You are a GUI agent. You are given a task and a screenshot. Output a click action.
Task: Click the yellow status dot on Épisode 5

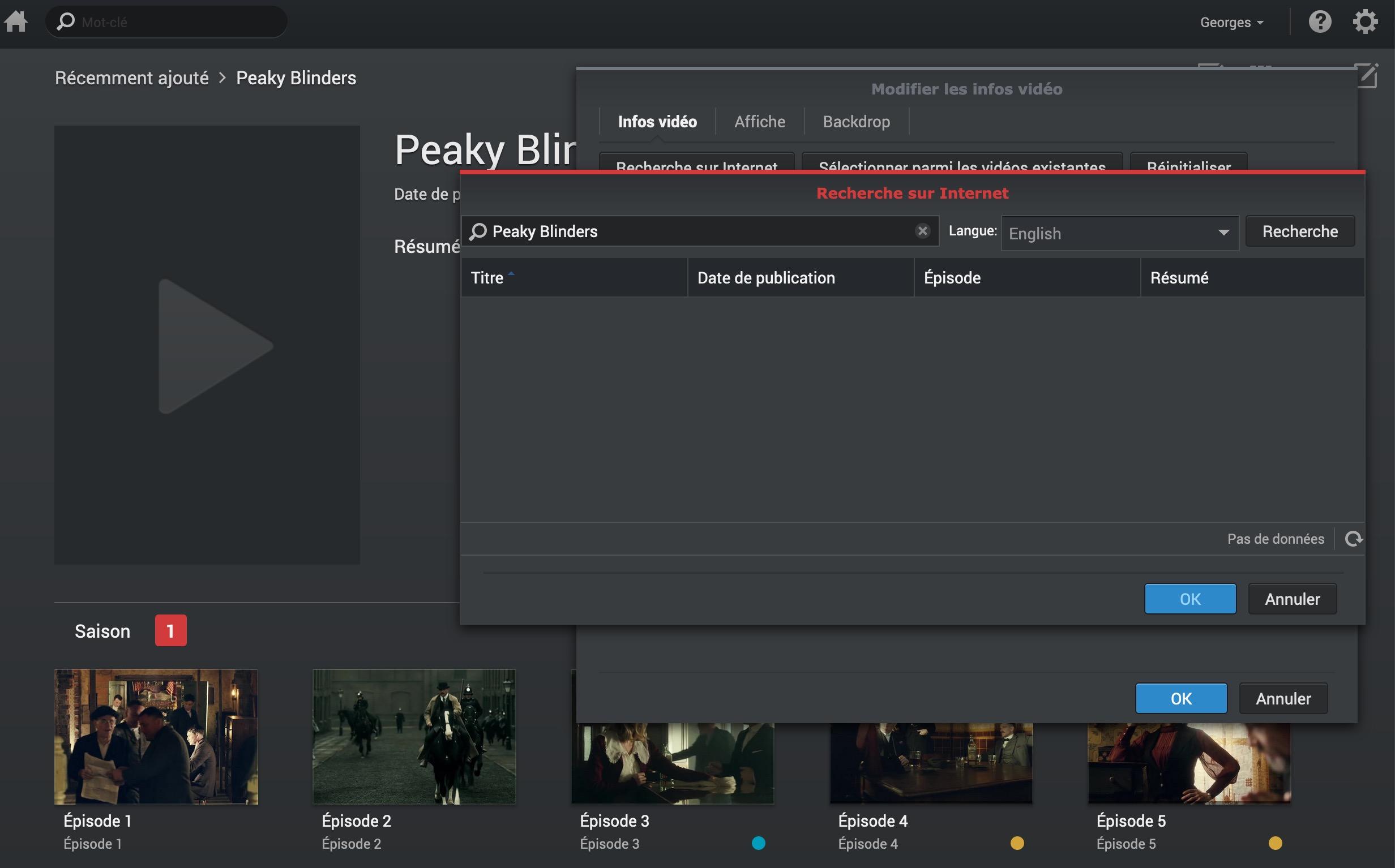(x=1274, y=843)
